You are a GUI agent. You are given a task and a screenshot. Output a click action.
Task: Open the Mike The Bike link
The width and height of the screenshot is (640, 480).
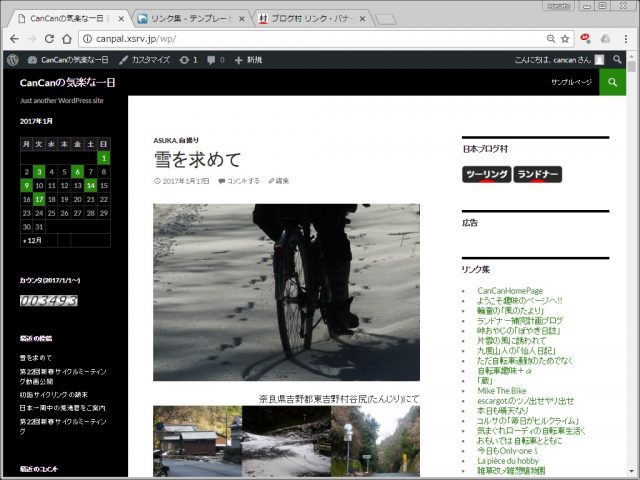click(x=502, y=391)
